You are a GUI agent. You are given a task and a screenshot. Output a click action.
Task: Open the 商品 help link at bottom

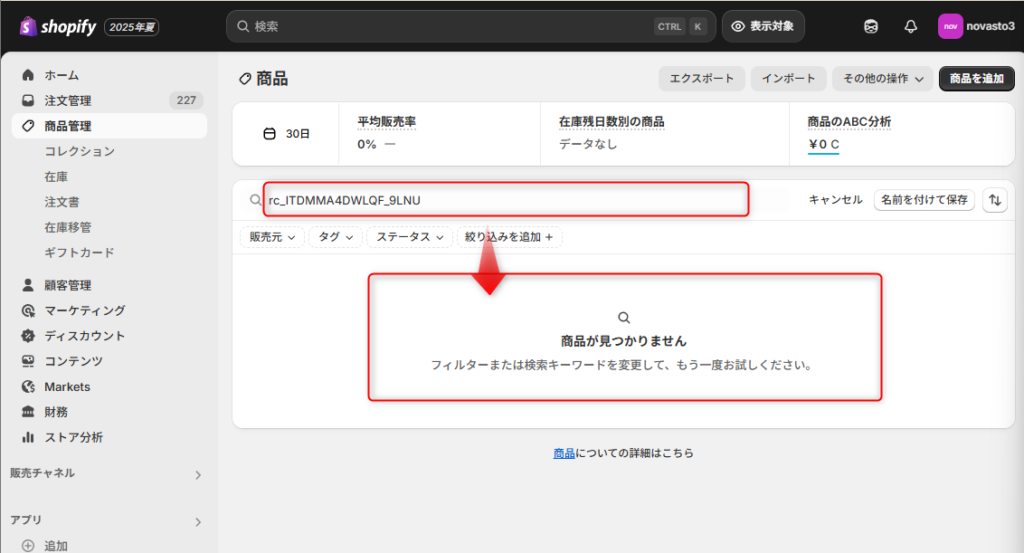coord(564,453)
